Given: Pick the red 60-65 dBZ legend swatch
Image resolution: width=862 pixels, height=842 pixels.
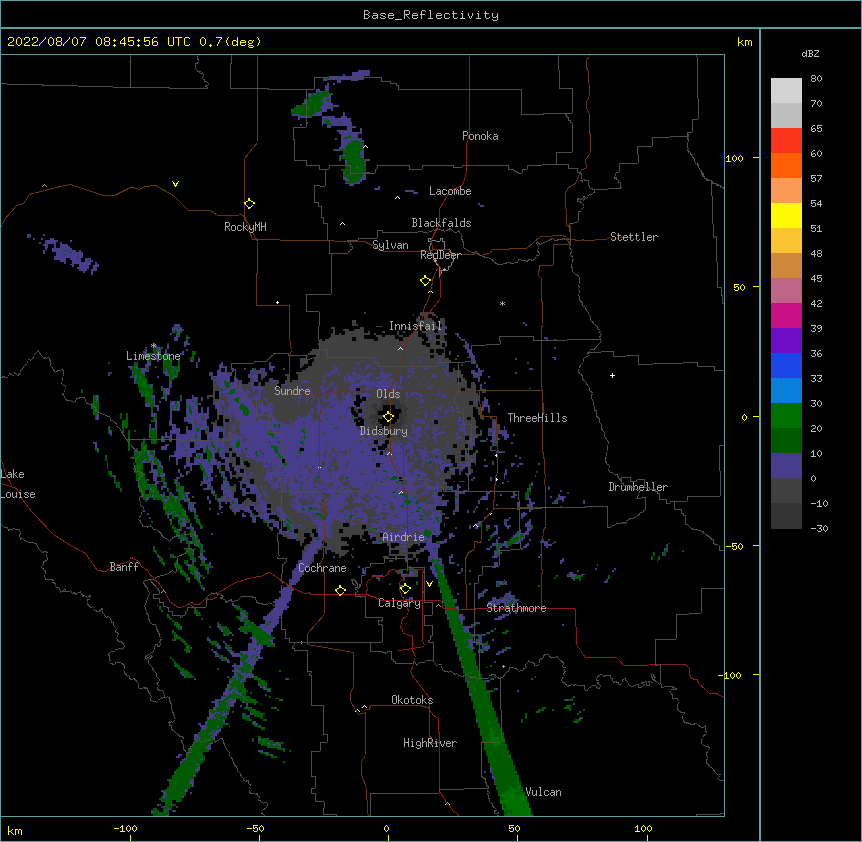Looking at the screenshot, I should pyautogui.click(x=786, y=141).
